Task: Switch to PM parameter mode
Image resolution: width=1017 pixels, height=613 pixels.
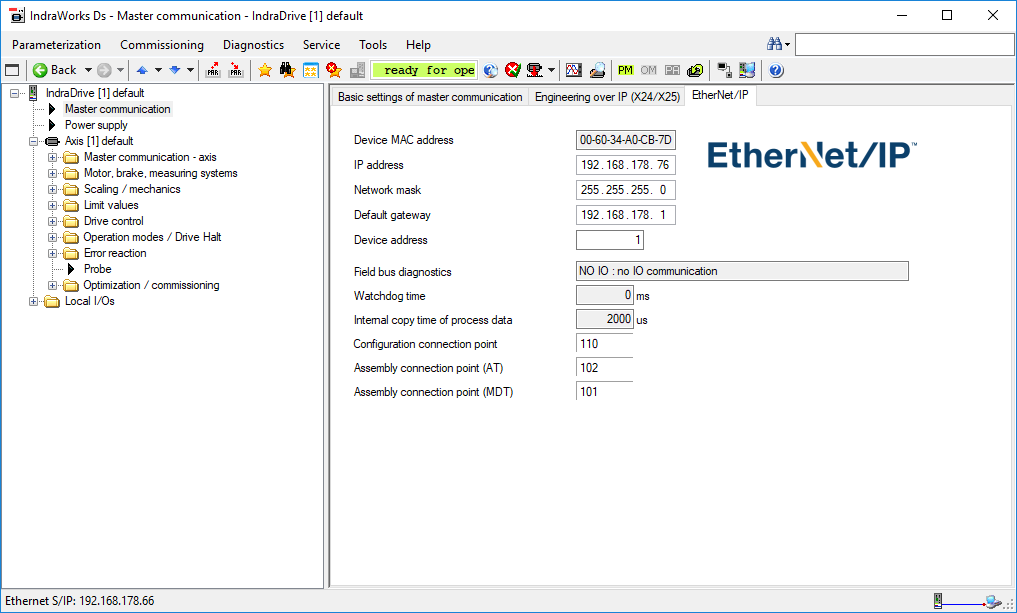Action: pos(625,70)
